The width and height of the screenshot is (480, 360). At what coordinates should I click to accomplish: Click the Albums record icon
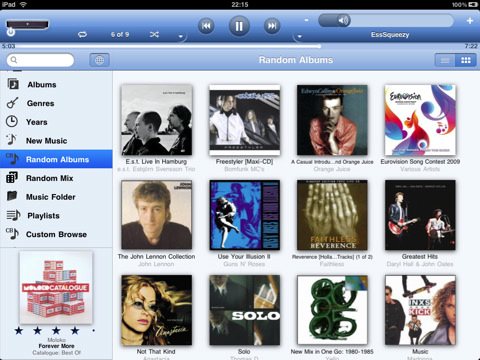point(13,84)
